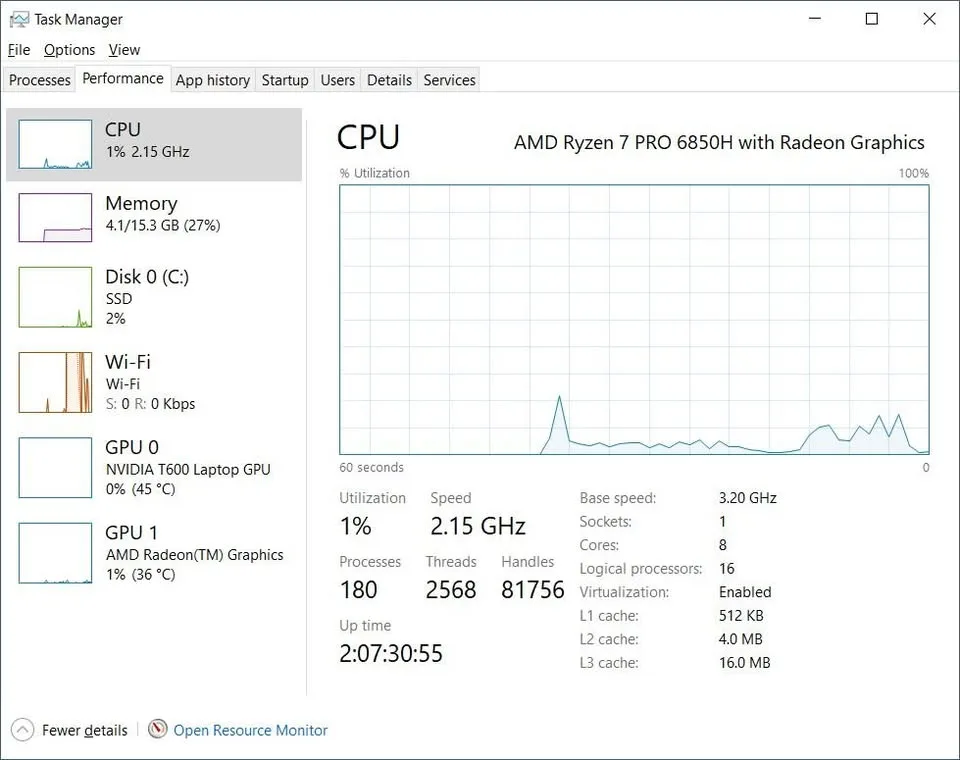Screen dimensions: 960x760
Task: Click the Resource Monitor icon near bottom
Action: (x=158, y=730)
